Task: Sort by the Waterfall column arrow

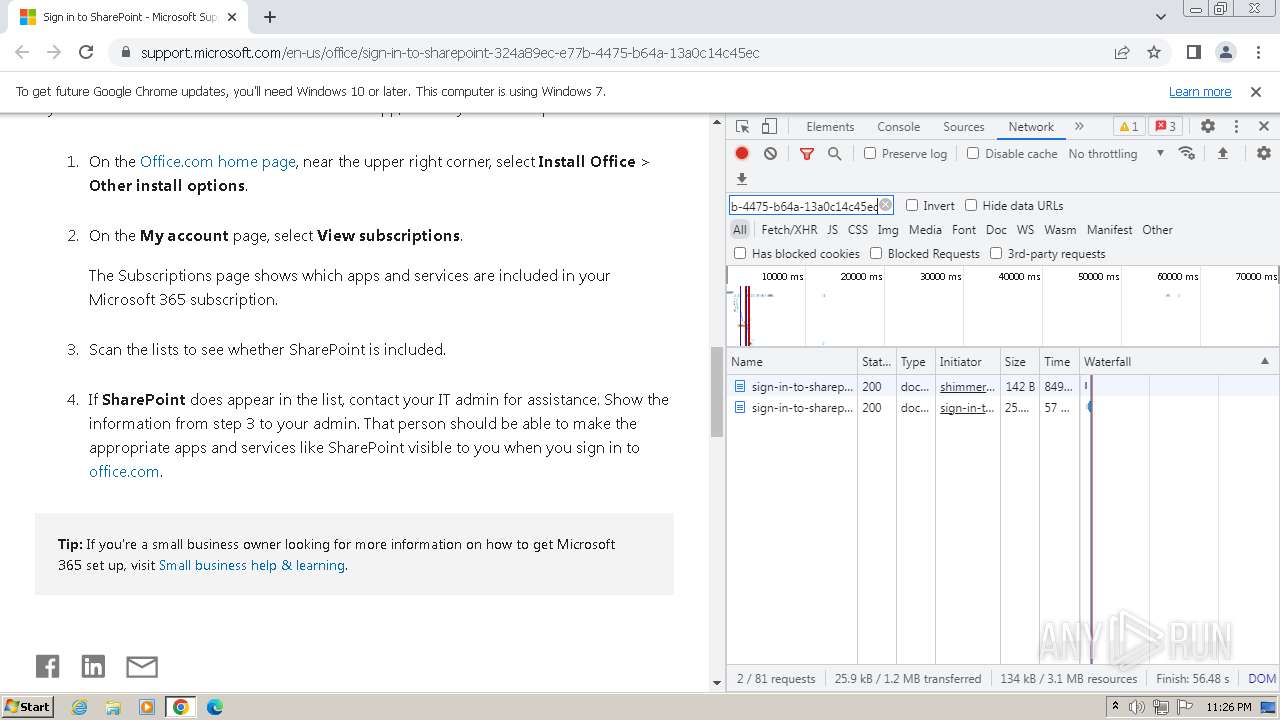Action: [x=1264, y=361]
